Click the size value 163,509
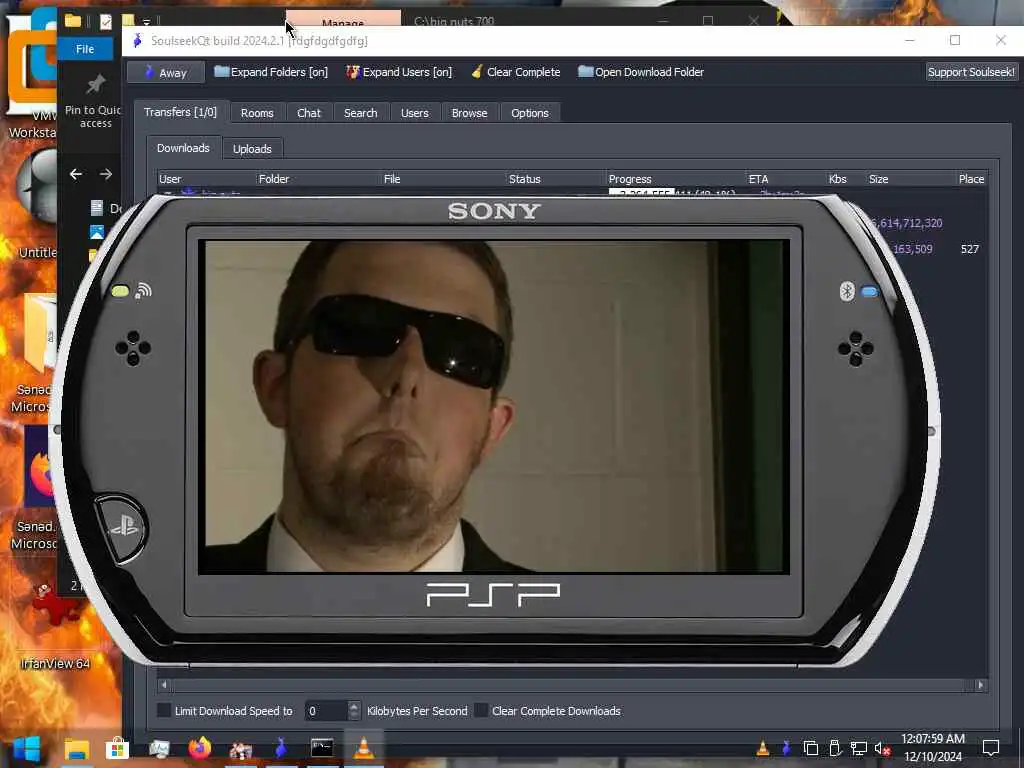This screenshot has height=768, width=1024. click(912, 249)
